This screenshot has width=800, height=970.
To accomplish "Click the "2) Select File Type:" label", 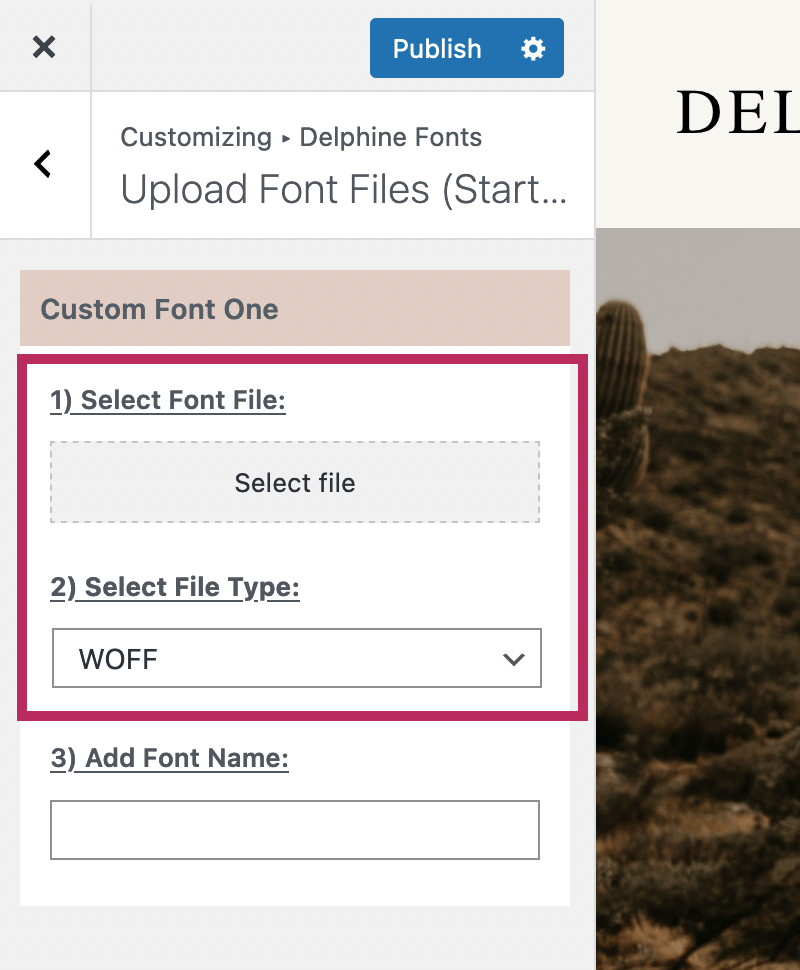I will (175, 587).
